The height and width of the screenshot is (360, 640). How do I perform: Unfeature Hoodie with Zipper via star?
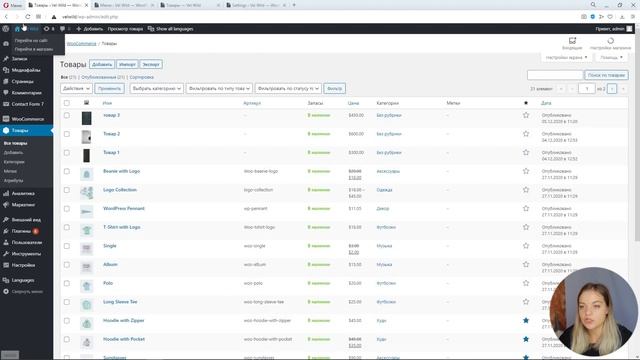[526, 321]
